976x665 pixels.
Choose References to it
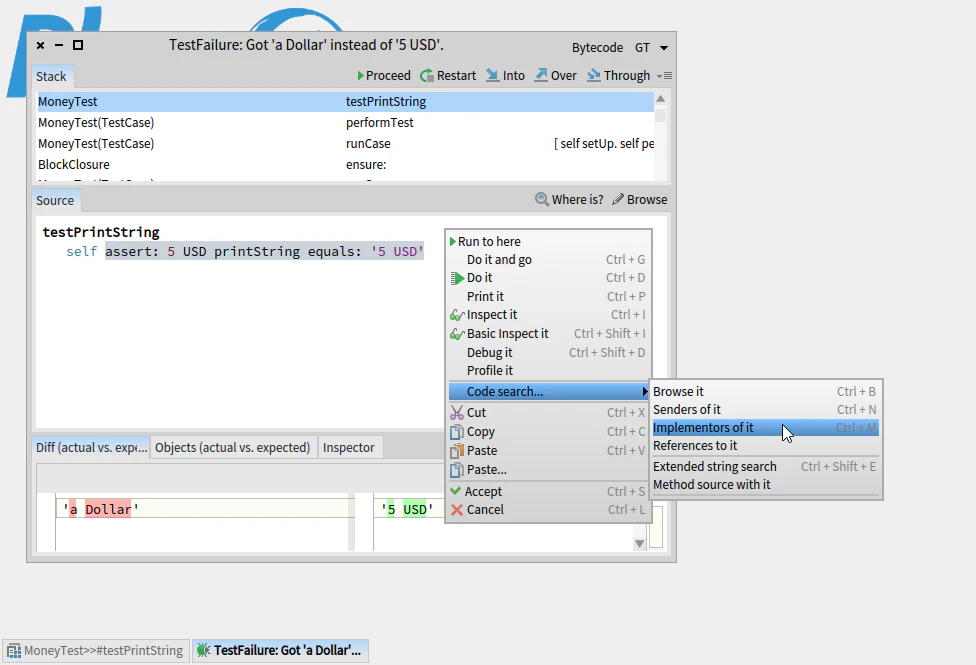[x=766, y=446]
